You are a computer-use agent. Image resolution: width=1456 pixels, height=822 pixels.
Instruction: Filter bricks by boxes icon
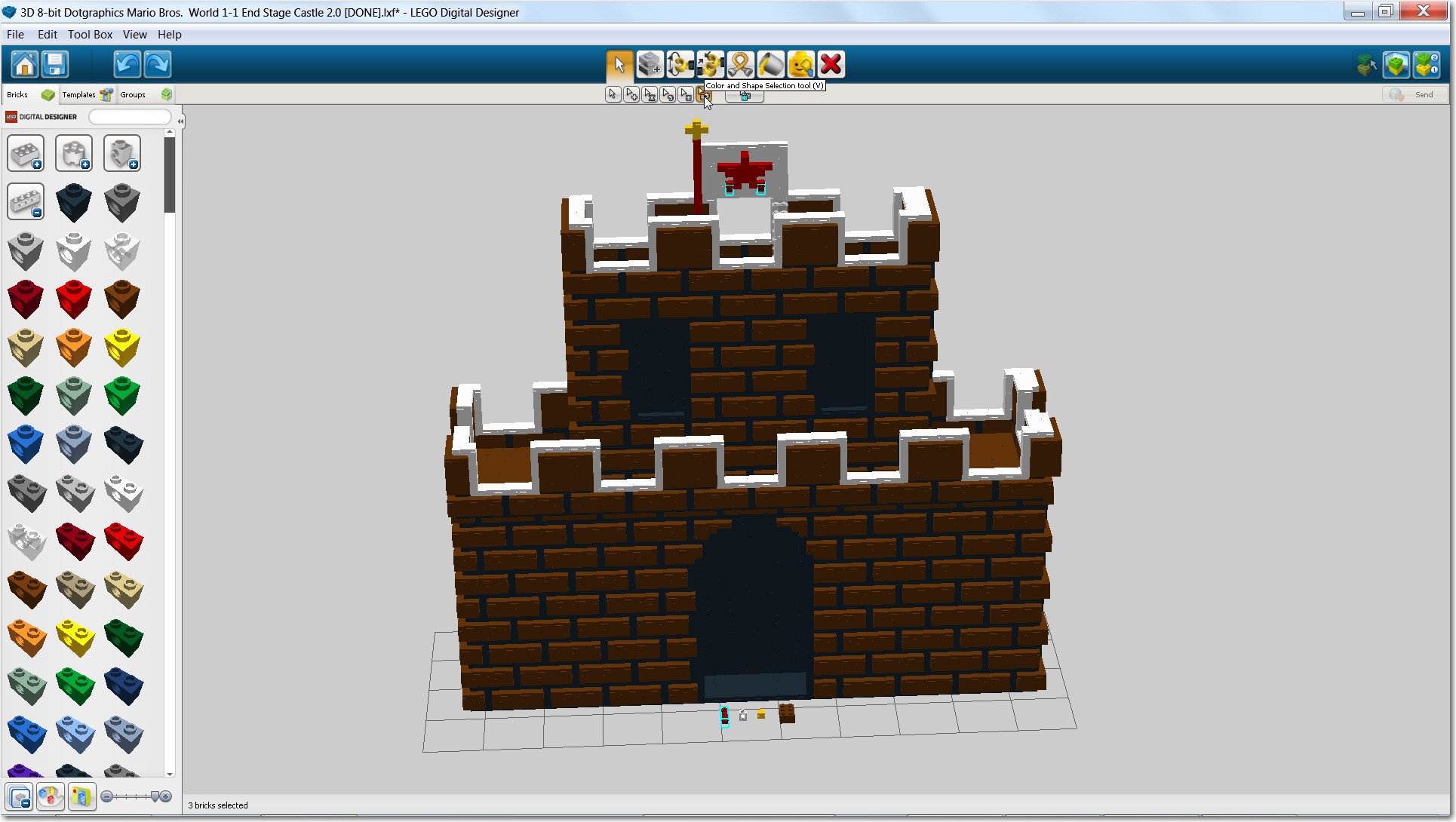[x=81, y=796]
